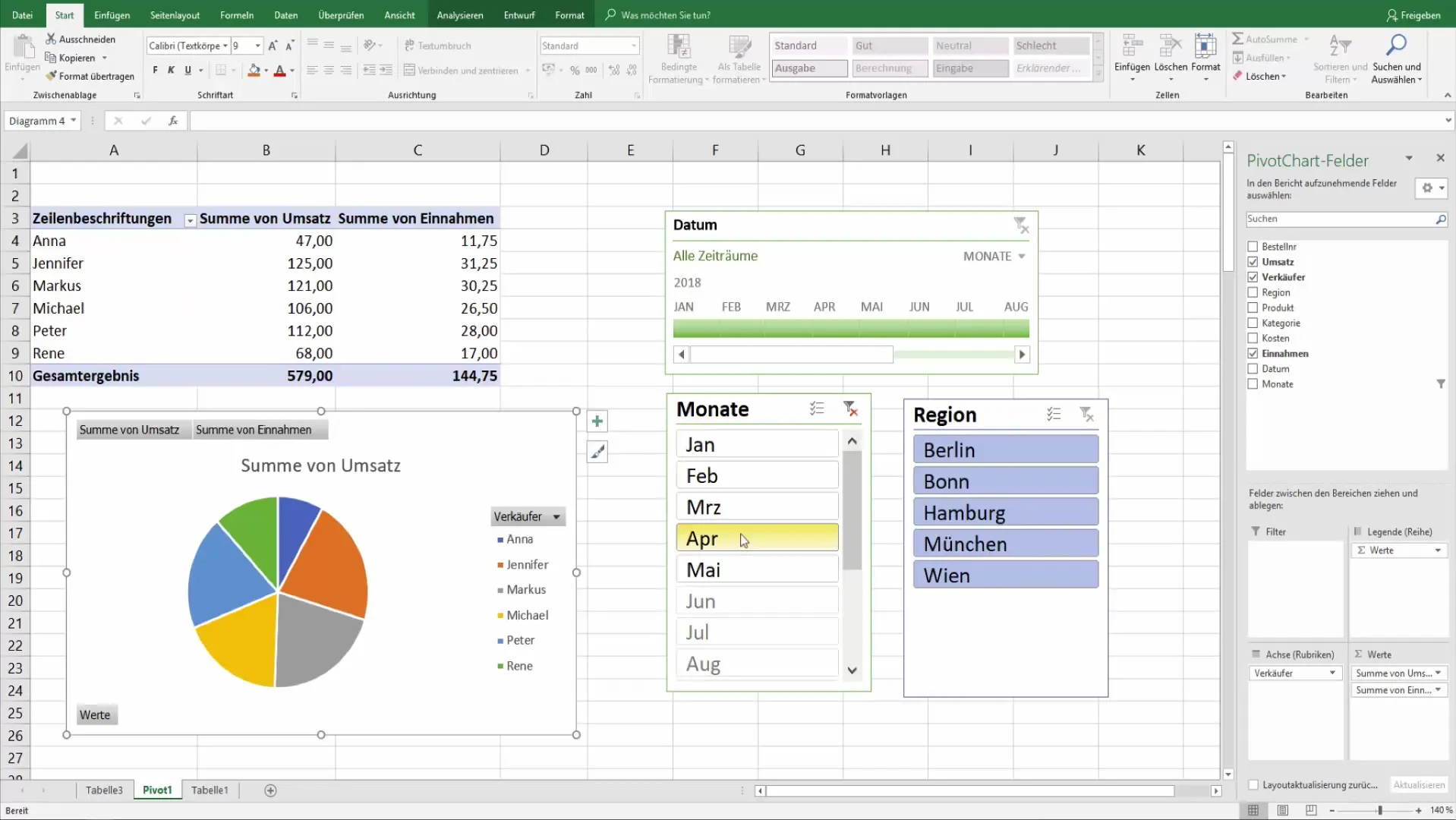Image resolution: width=1456 pixels, height=820 pixels.
Task: Click the Format cells icon
Action: click(x=1205, y=47)
